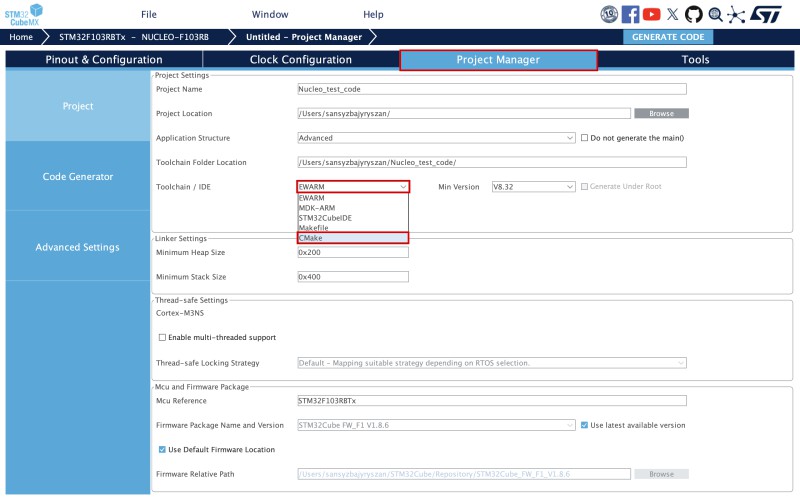Open the File menu
The height and width of the screenshot is (500, 800).
pyautogui.click(x=149, y=14)
